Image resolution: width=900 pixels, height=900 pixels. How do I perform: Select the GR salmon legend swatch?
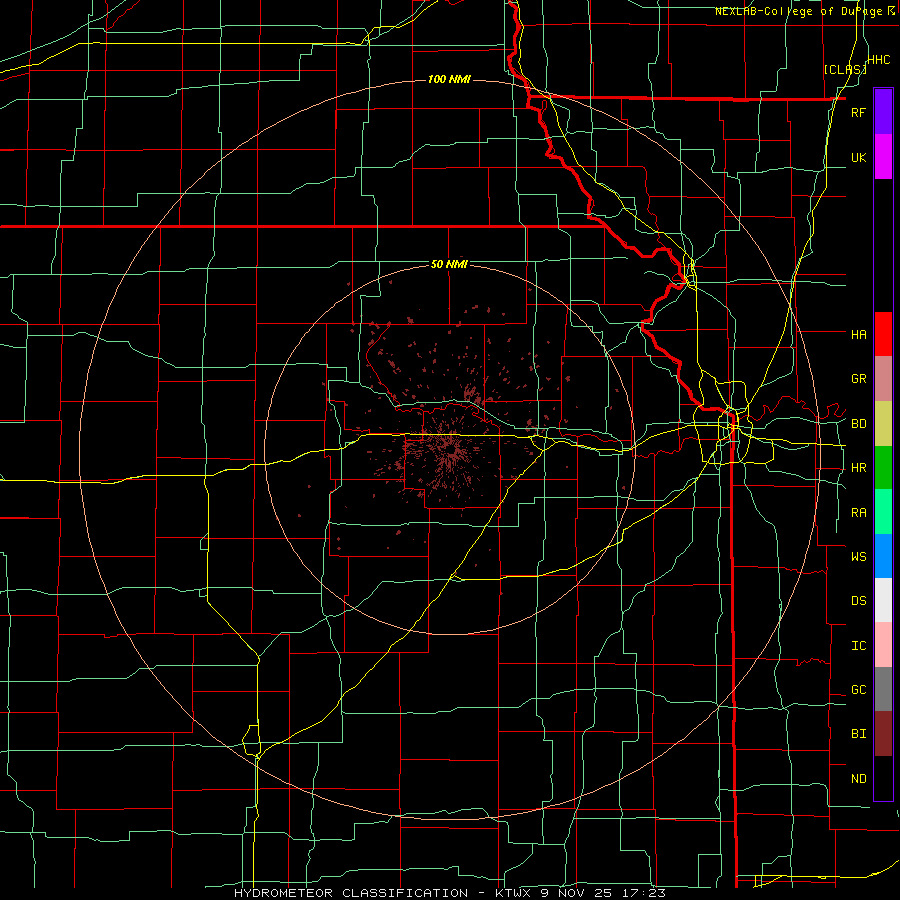[883, 379]
